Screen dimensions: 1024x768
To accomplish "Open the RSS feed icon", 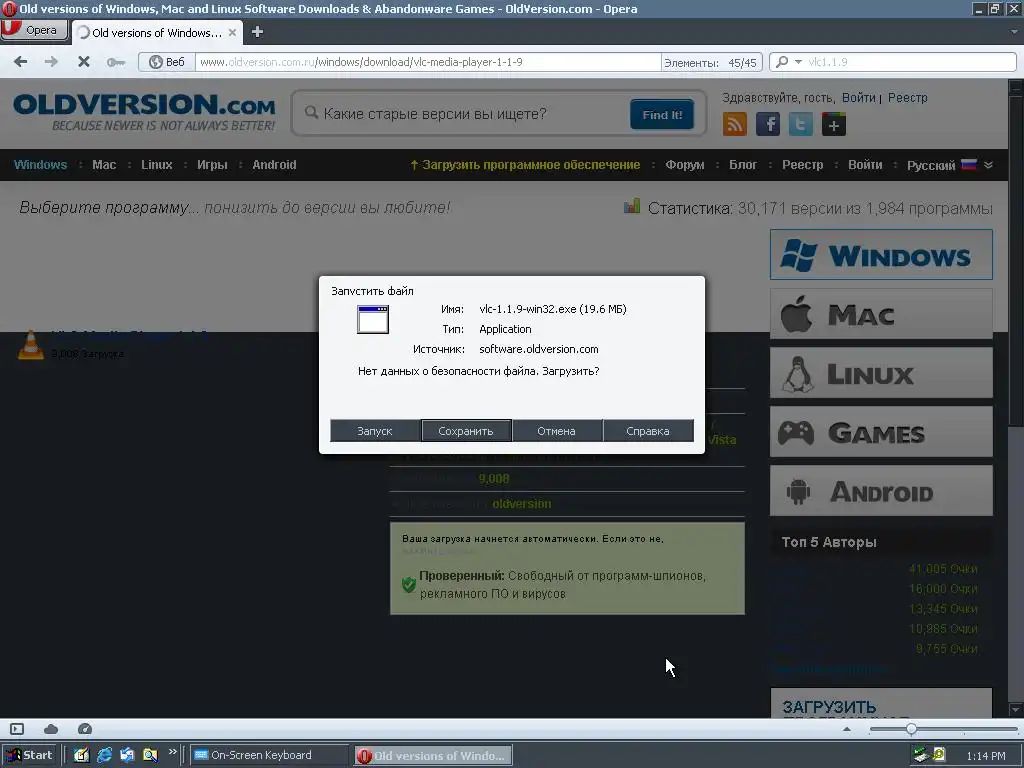I will pos(735,124).
